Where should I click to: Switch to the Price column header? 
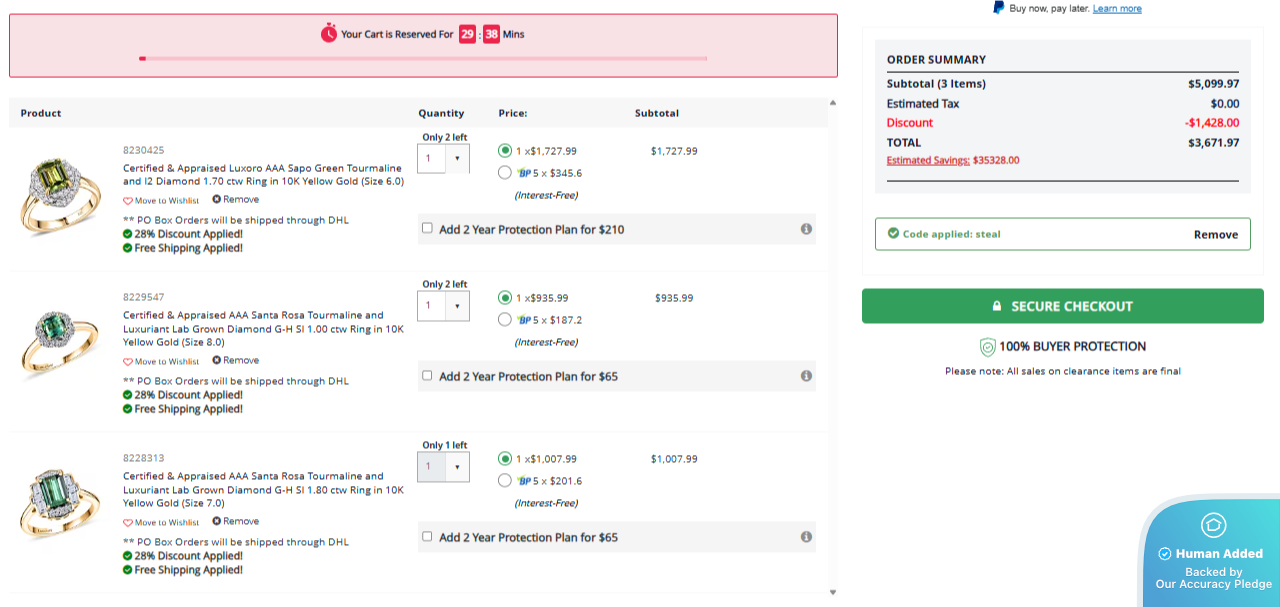pyautogui.click(x=508, y=113)
